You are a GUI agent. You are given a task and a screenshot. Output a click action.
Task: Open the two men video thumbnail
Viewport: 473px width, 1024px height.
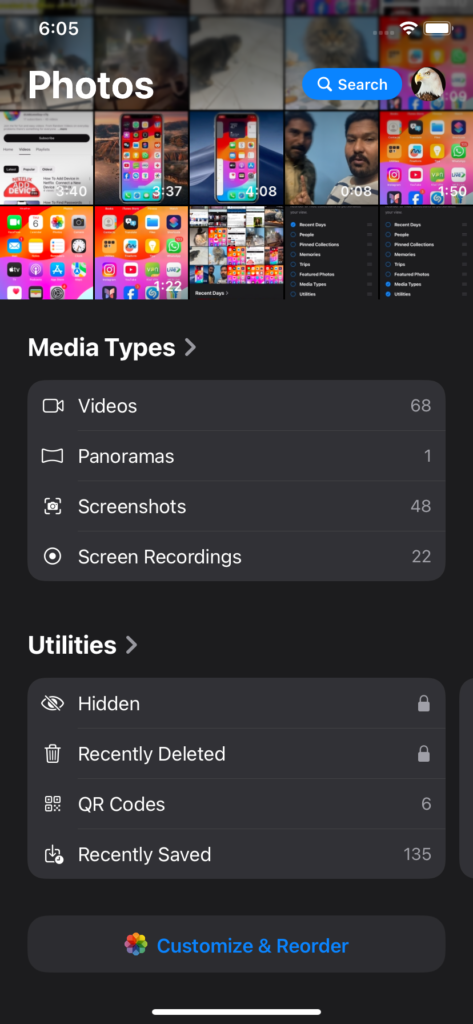[331, 157]
